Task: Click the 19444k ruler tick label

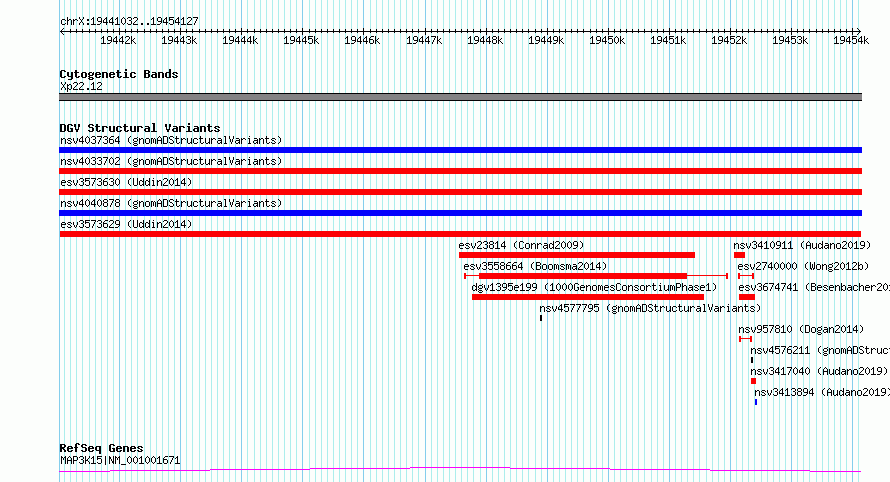Action: [240, 40]
